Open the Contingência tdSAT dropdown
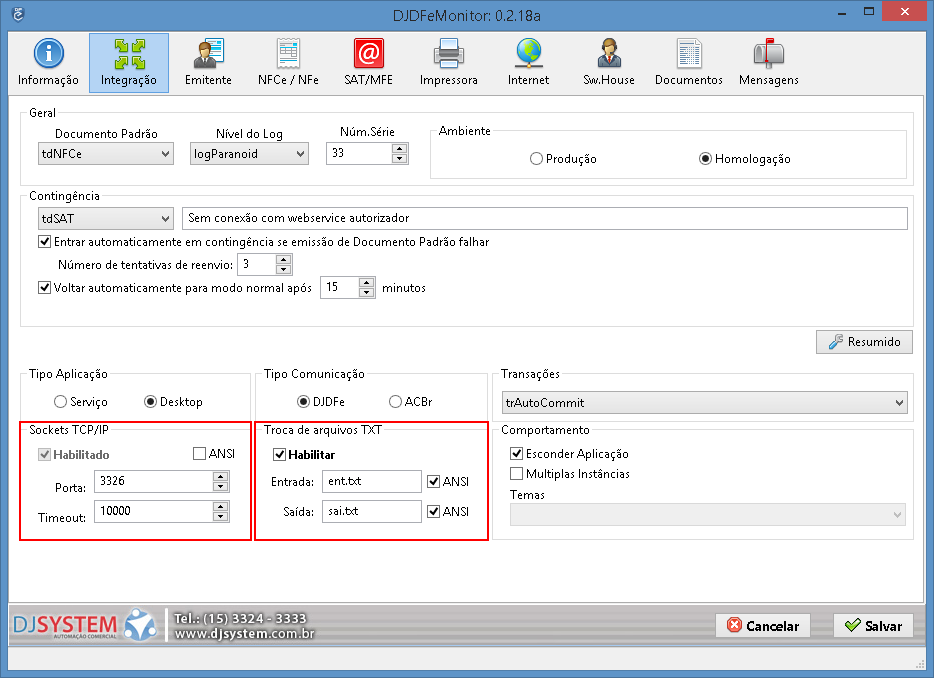Image resolution: width=934 pixels, height=678 pixels. pyautogui.click(x=105, y=219)
